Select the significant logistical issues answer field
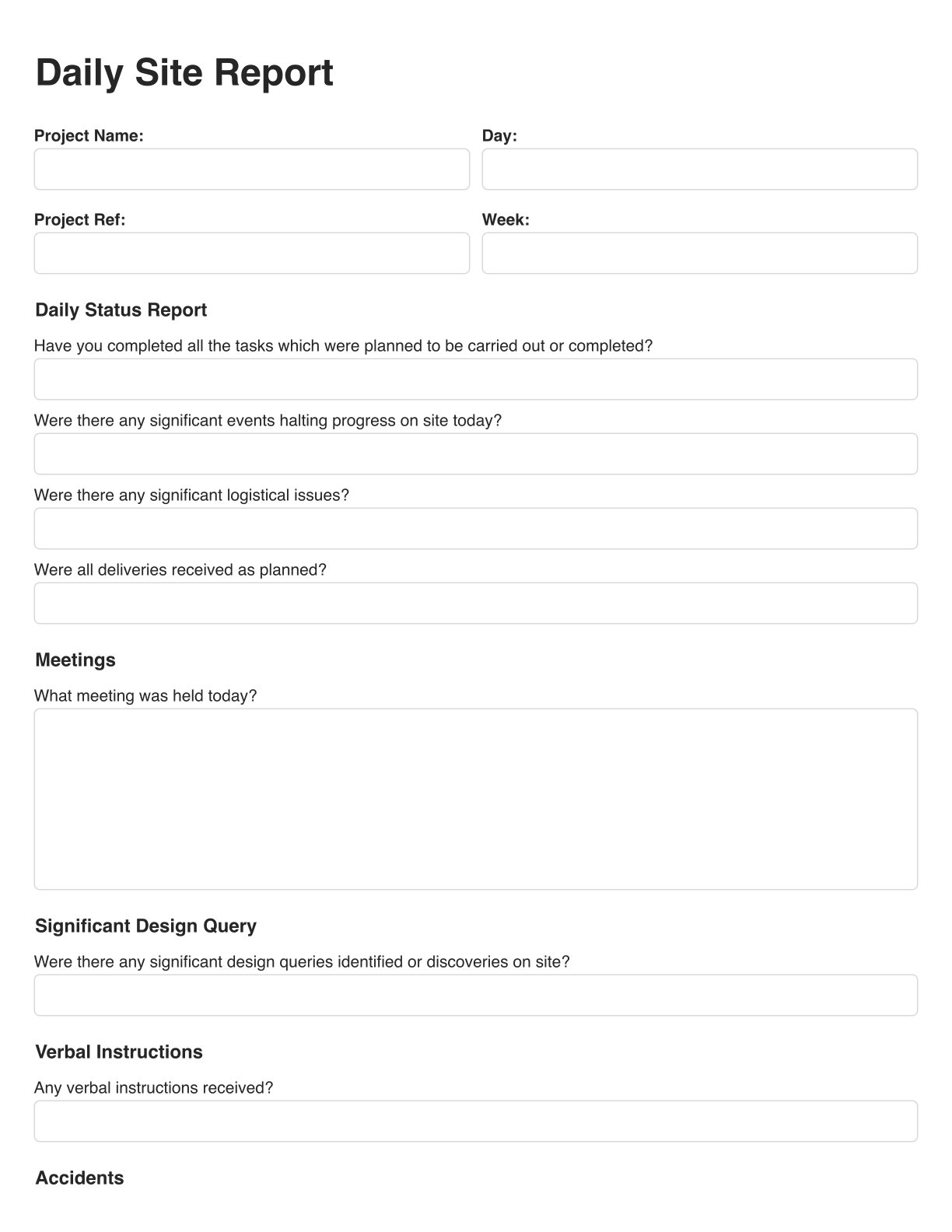 click(475, 529)
